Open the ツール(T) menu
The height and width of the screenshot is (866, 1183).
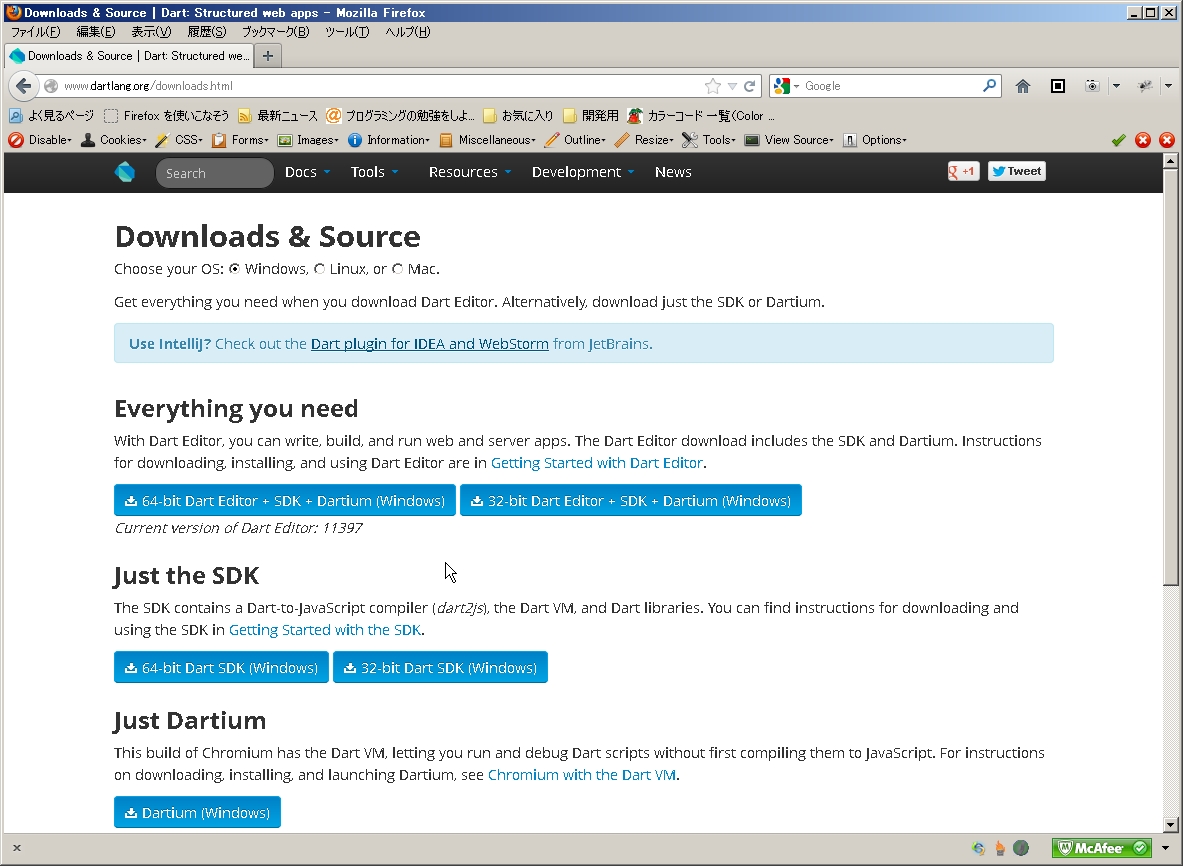click(347, 32)
